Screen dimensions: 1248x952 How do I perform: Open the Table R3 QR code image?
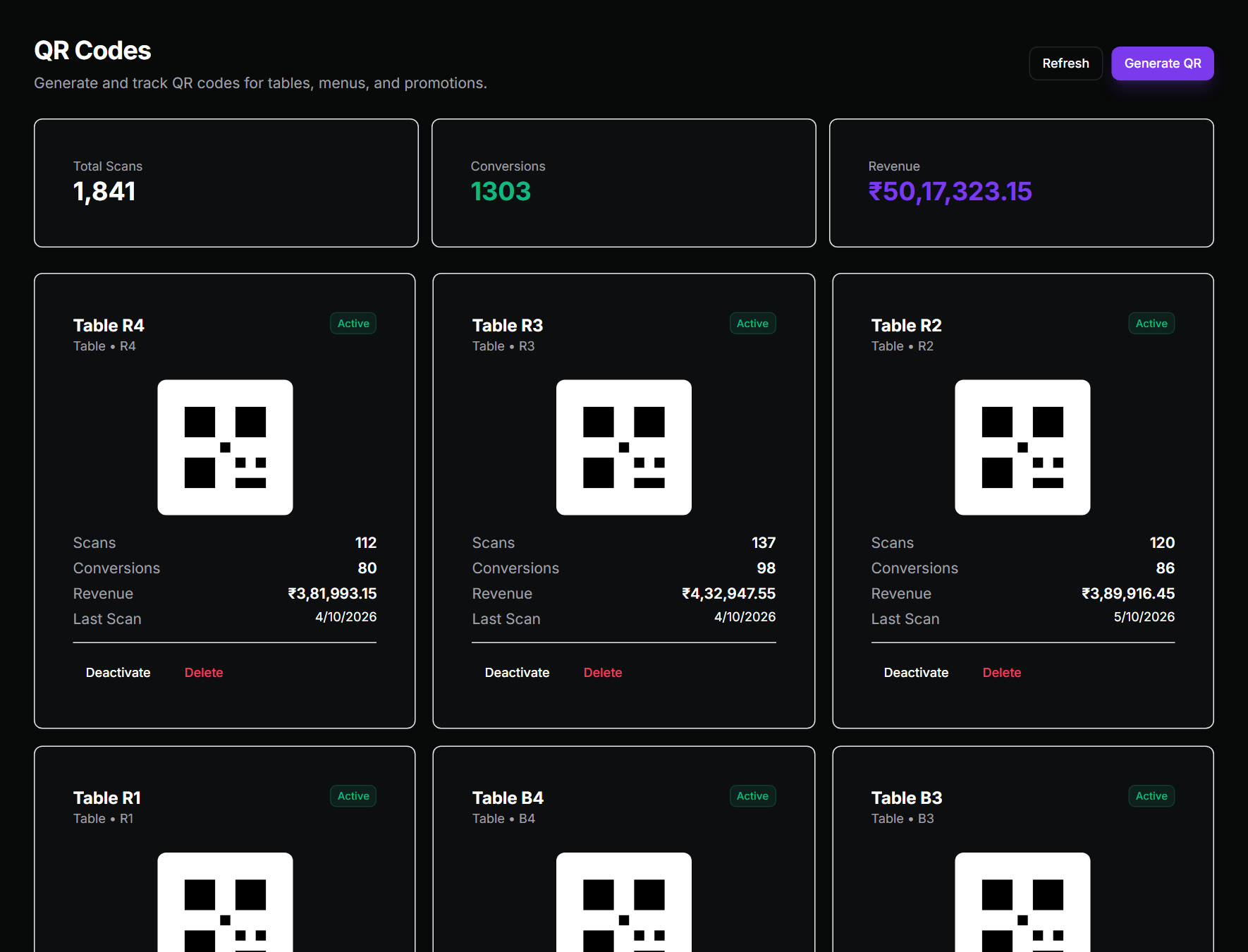point(624,447)
